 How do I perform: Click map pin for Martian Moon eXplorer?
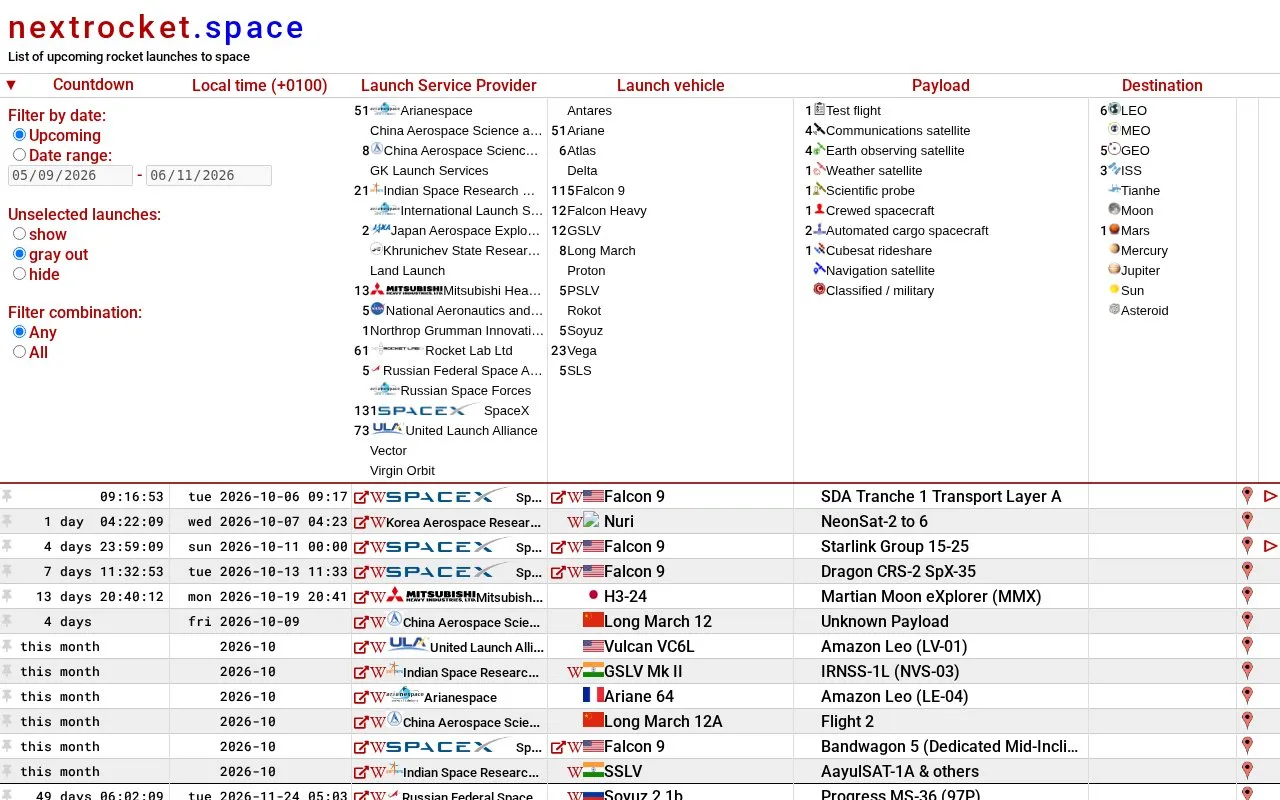coord(1247,596)
